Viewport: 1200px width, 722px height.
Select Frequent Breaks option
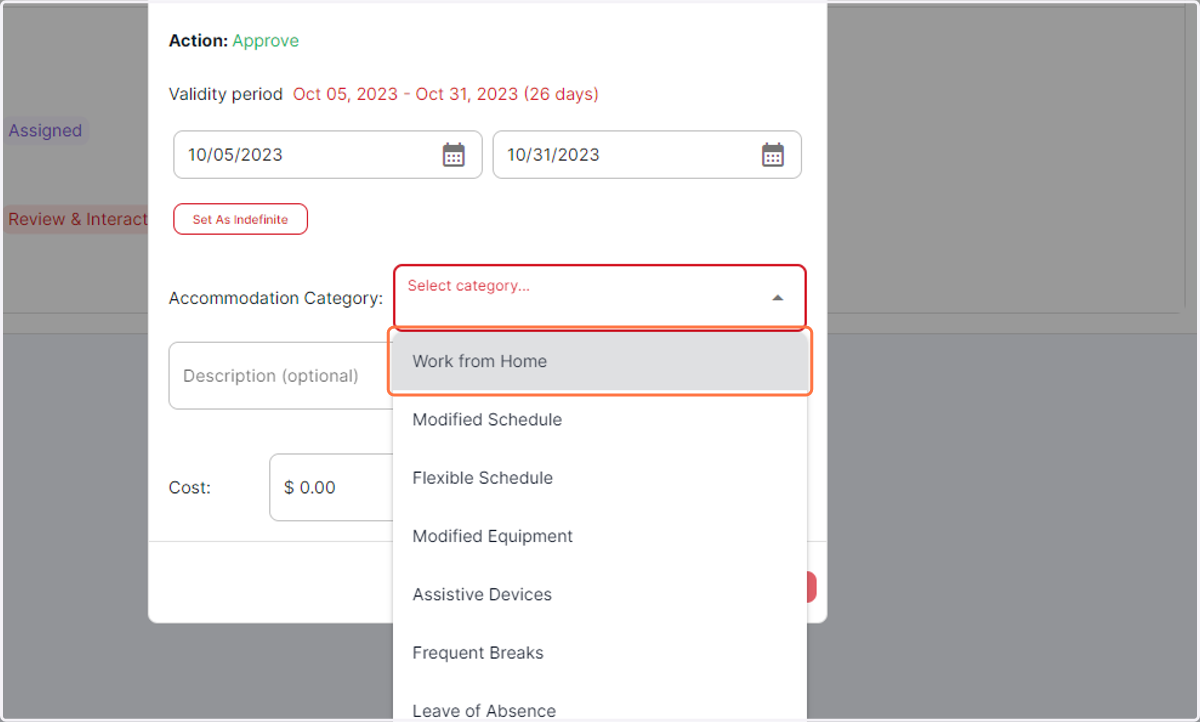600,653
